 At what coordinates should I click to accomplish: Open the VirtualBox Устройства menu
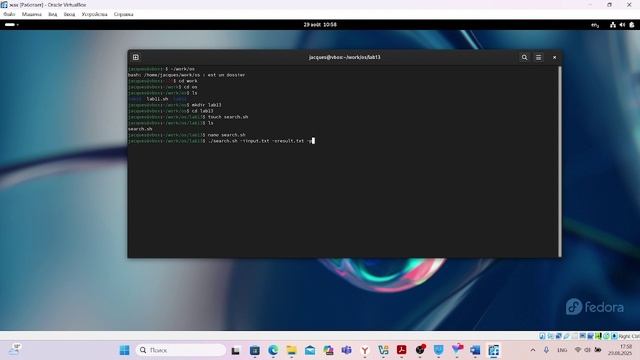pyautogui.click(x=94, y=14)
